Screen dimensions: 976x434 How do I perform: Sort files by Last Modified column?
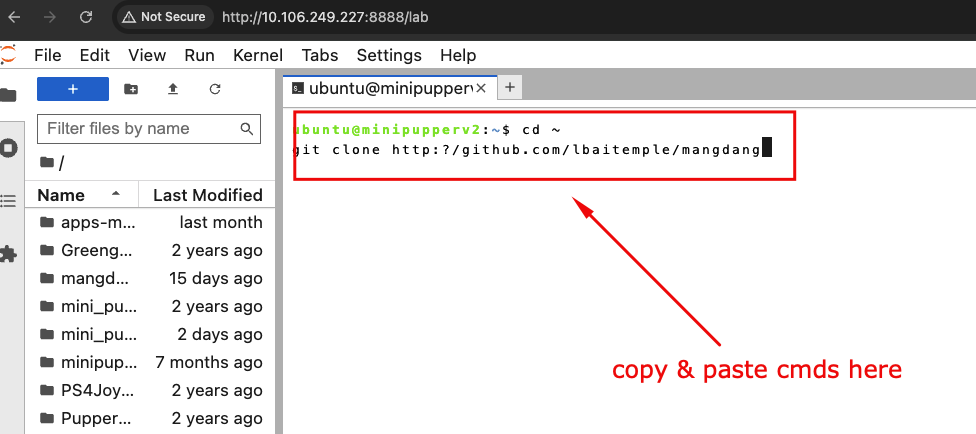pyautogui.click(x=207, y=195)
